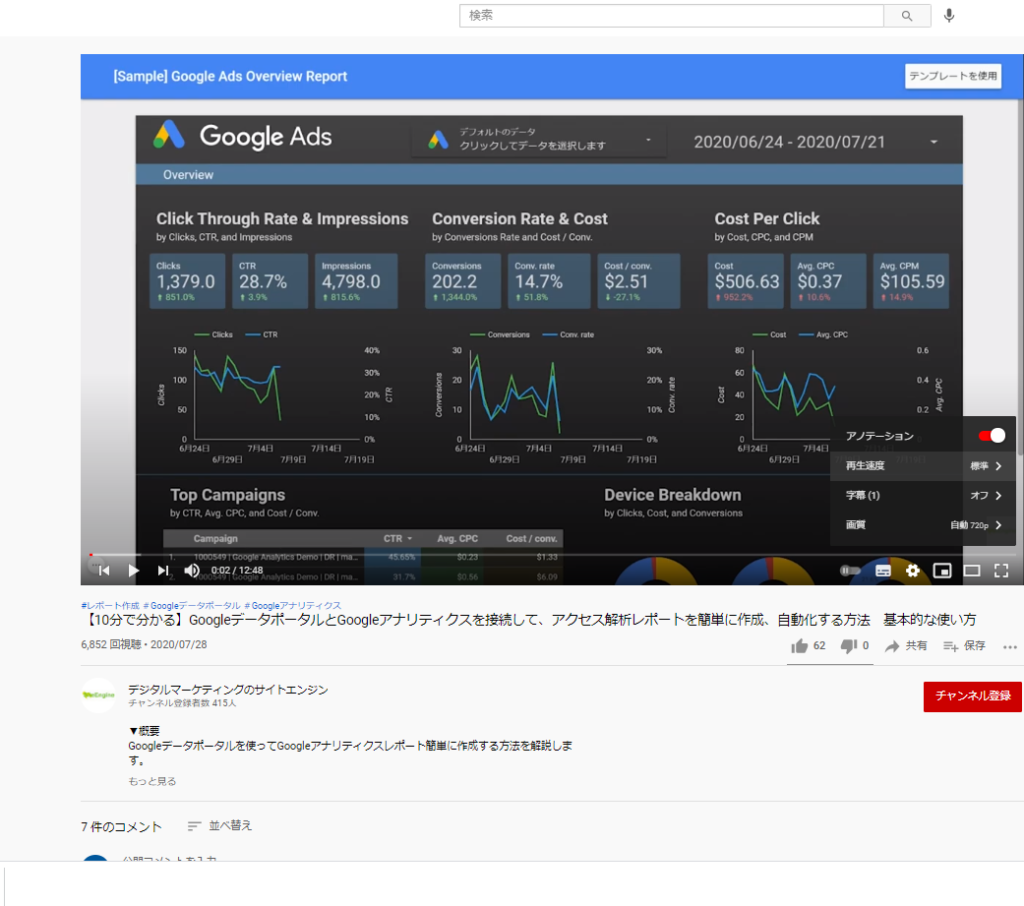Play the video

click(133, 570)
